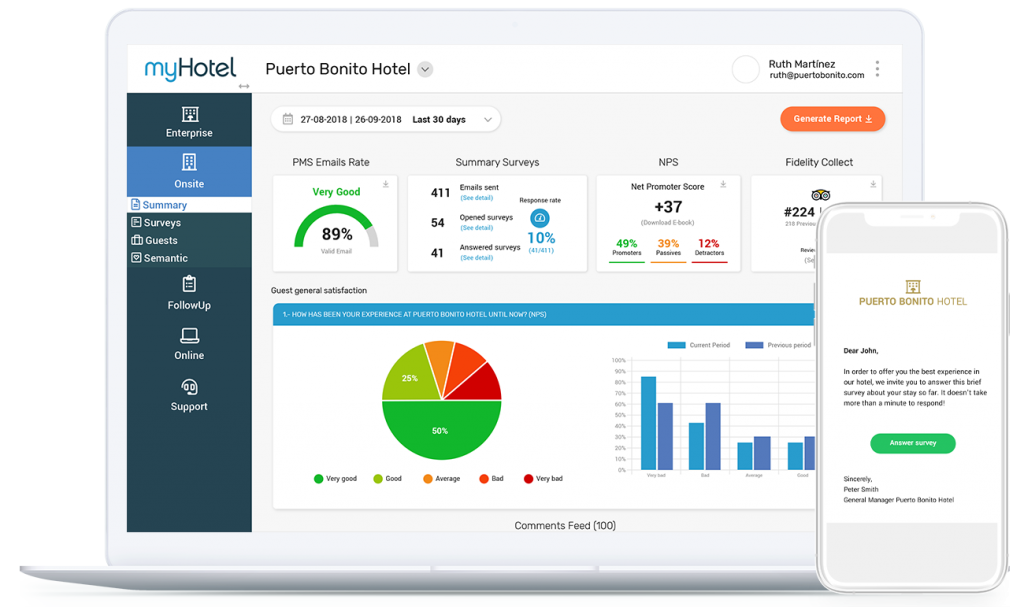Toggle the Previous period chart legend
Viewport: 1024px width, 607px height.
(x=778, y=345)
